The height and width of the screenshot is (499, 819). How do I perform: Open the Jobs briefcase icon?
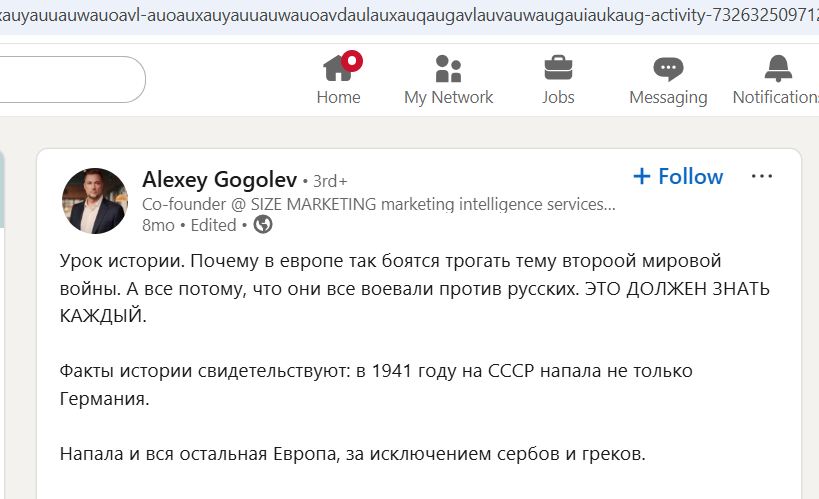click(558, 68)
